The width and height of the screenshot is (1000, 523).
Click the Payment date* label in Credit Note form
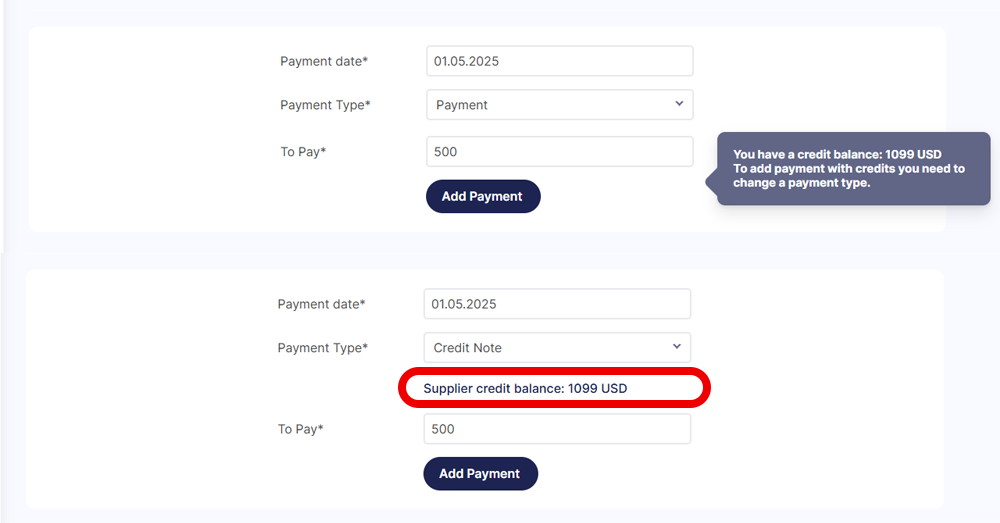click(x=321, y=305)
